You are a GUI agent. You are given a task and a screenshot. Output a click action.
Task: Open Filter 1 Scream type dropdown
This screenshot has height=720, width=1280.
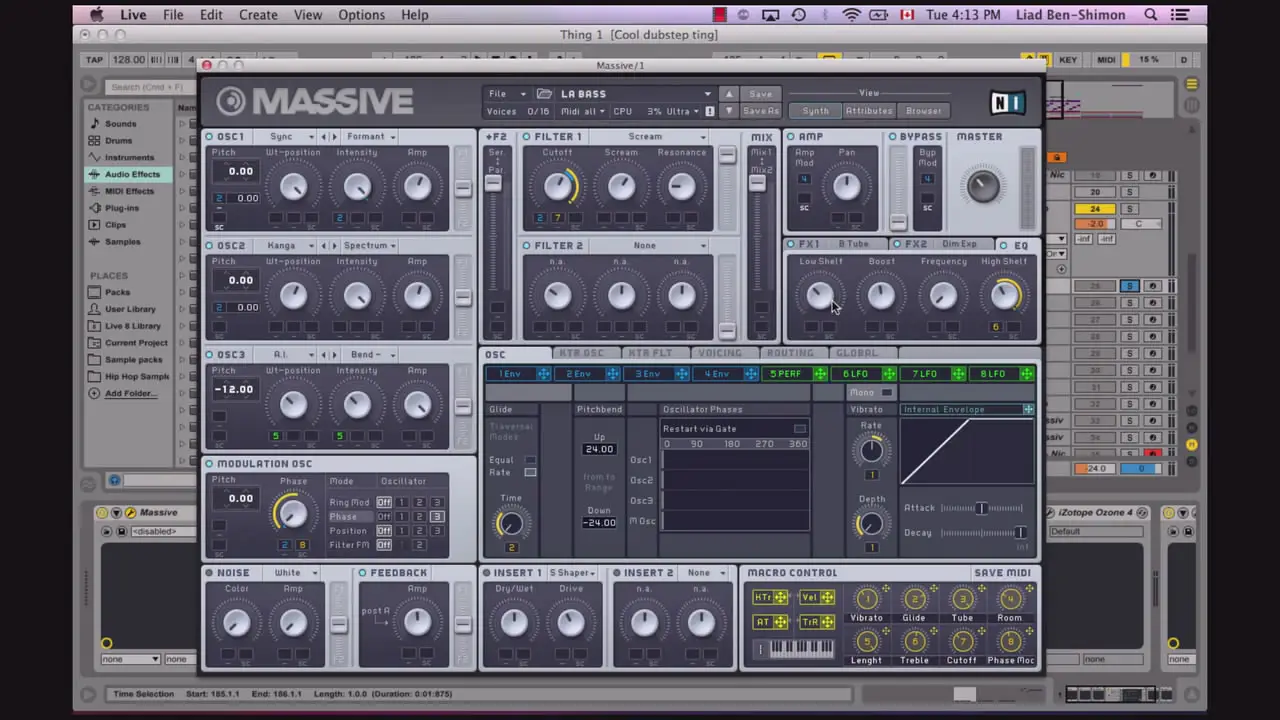point(651,137)
